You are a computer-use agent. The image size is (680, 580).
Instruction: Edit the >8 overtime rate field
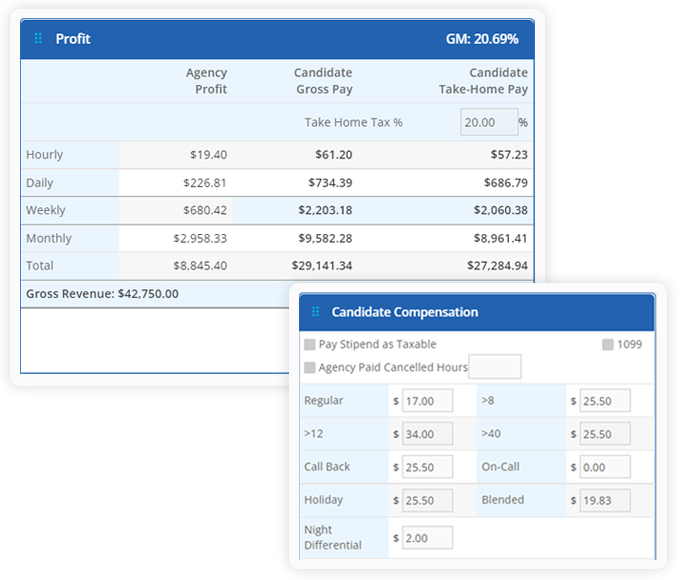(x=605, y=400)
